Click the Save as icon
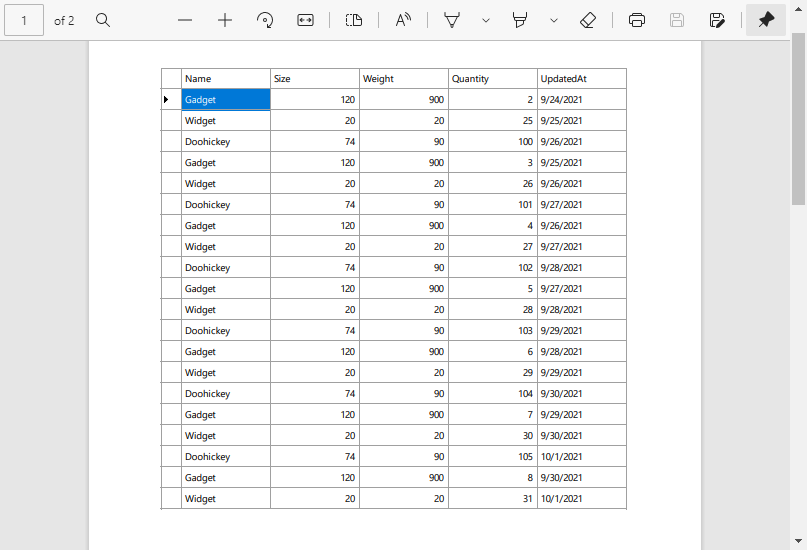The image size is (807, 550). tap(717, 20)
